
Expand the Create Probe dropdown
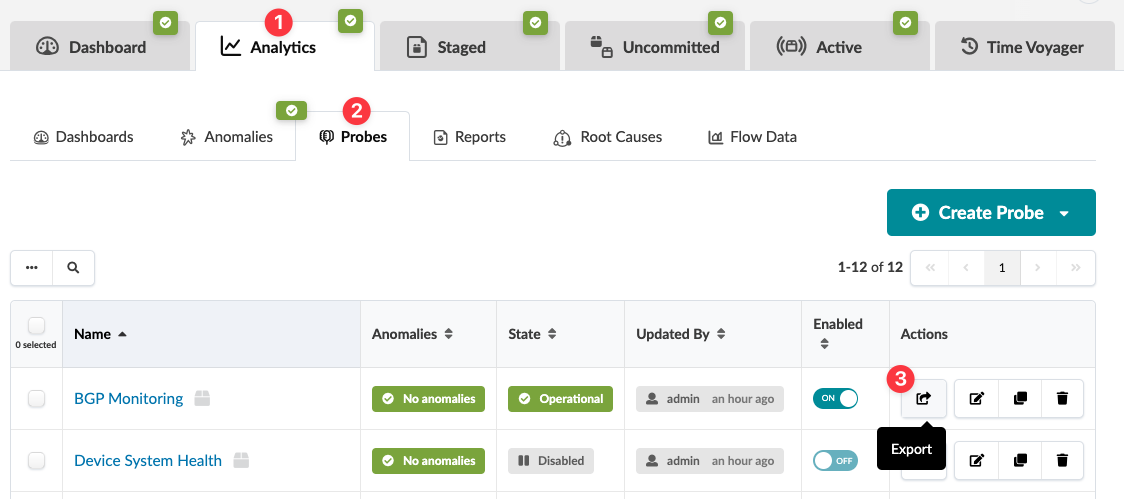[1064, 213]
